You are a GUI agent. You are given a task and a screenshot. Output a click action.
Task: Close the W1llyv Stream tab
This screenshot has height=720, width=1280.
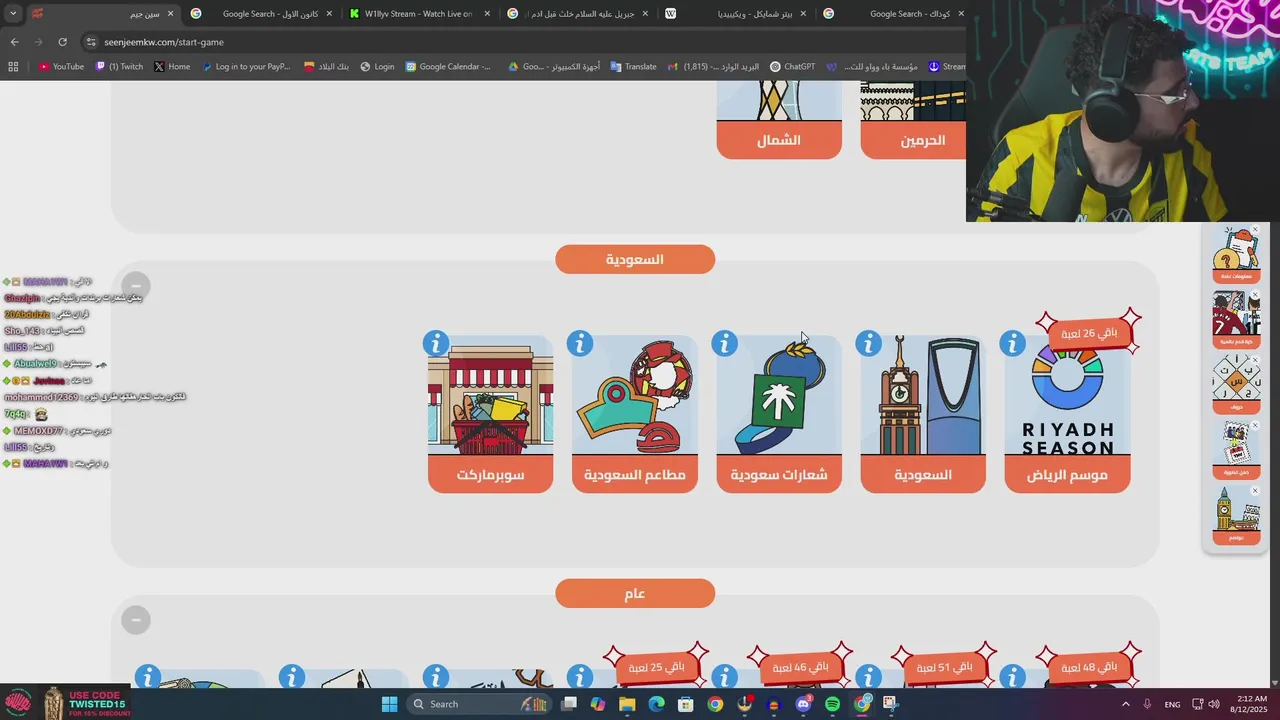487,14
